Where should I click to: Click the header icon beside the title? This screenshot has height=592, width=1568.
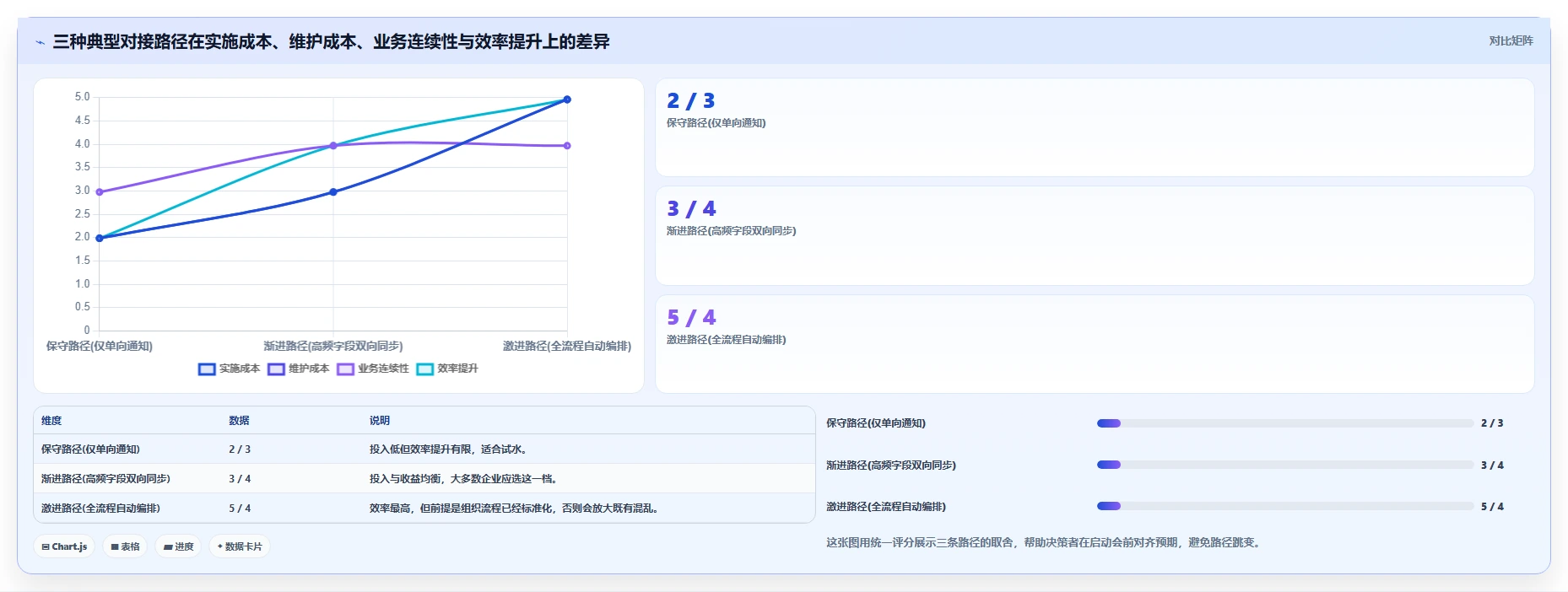pos(40,42)
